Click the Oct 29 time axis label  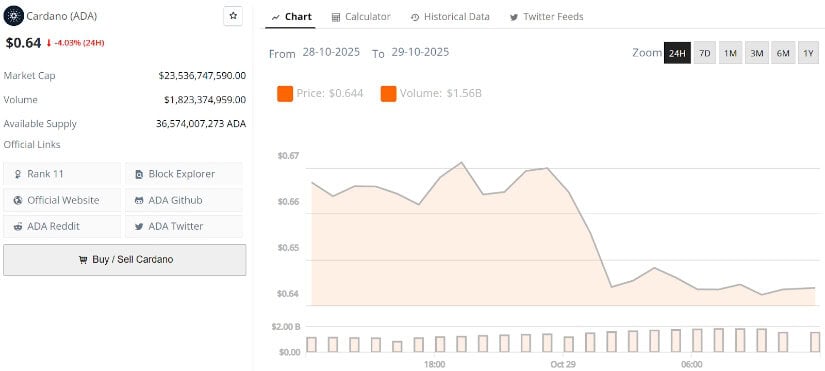coord(563,364)
